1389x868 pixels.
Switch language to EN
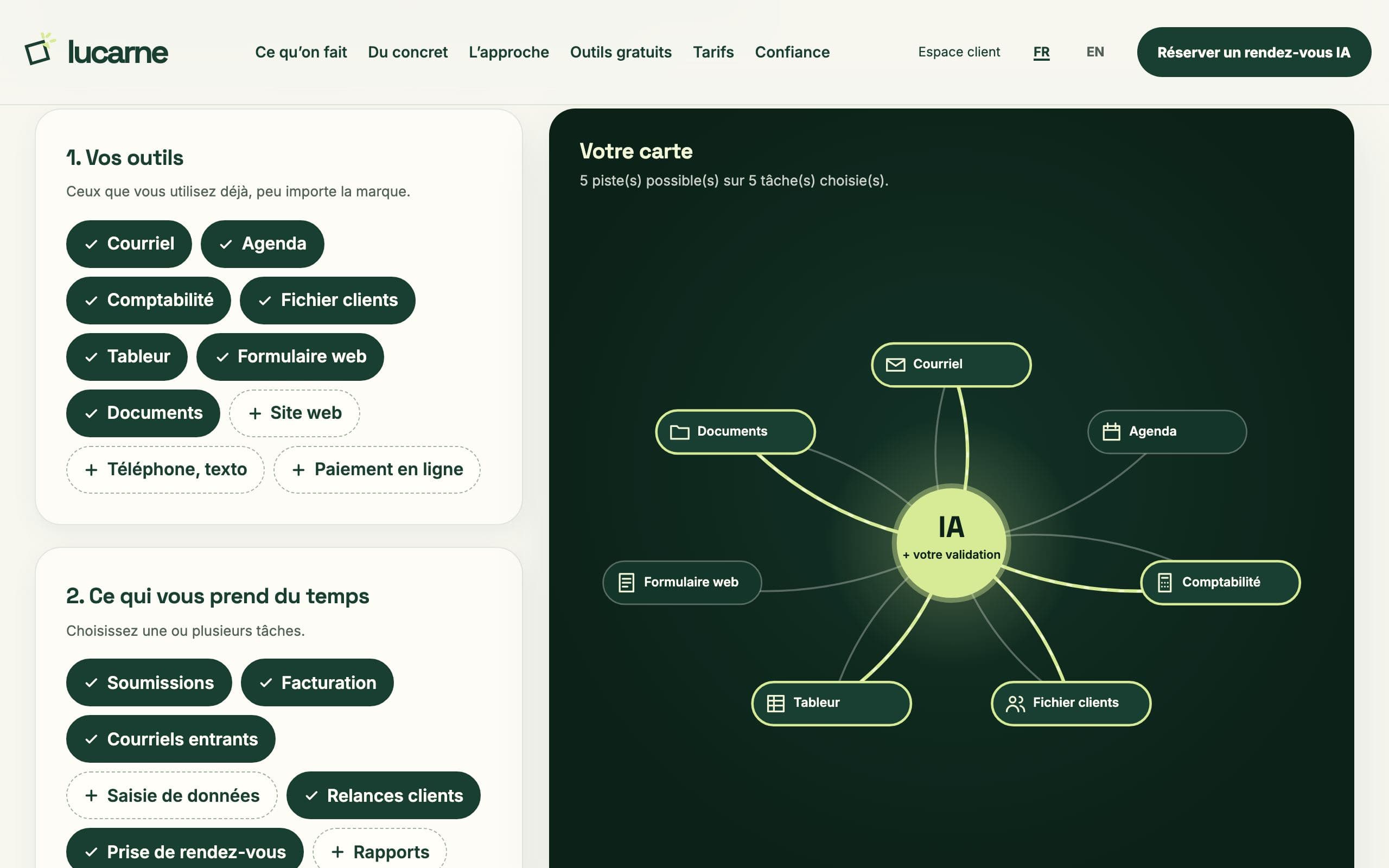[x=1095, y=52]
